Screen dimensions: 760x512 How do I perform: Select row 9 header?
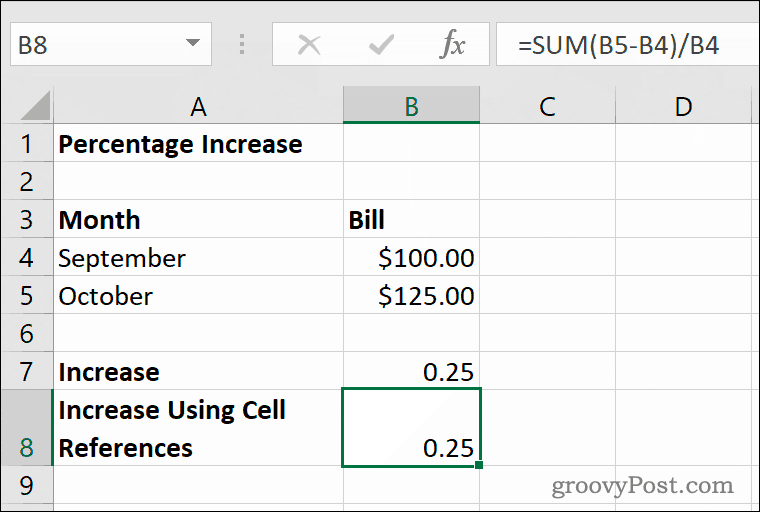tap(27, 485)
